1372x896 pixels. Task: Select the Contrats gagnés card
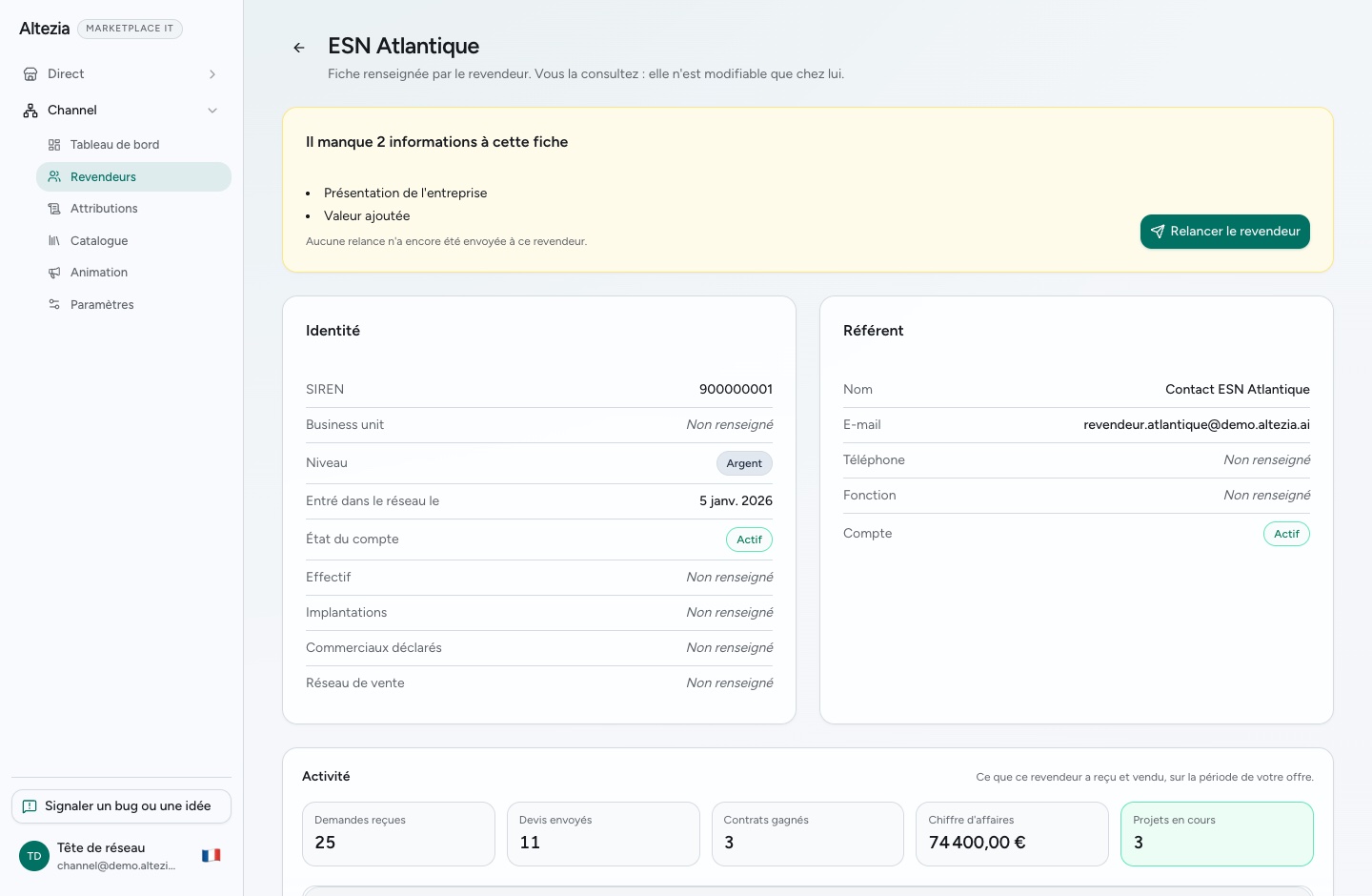(x=808, y=834)
